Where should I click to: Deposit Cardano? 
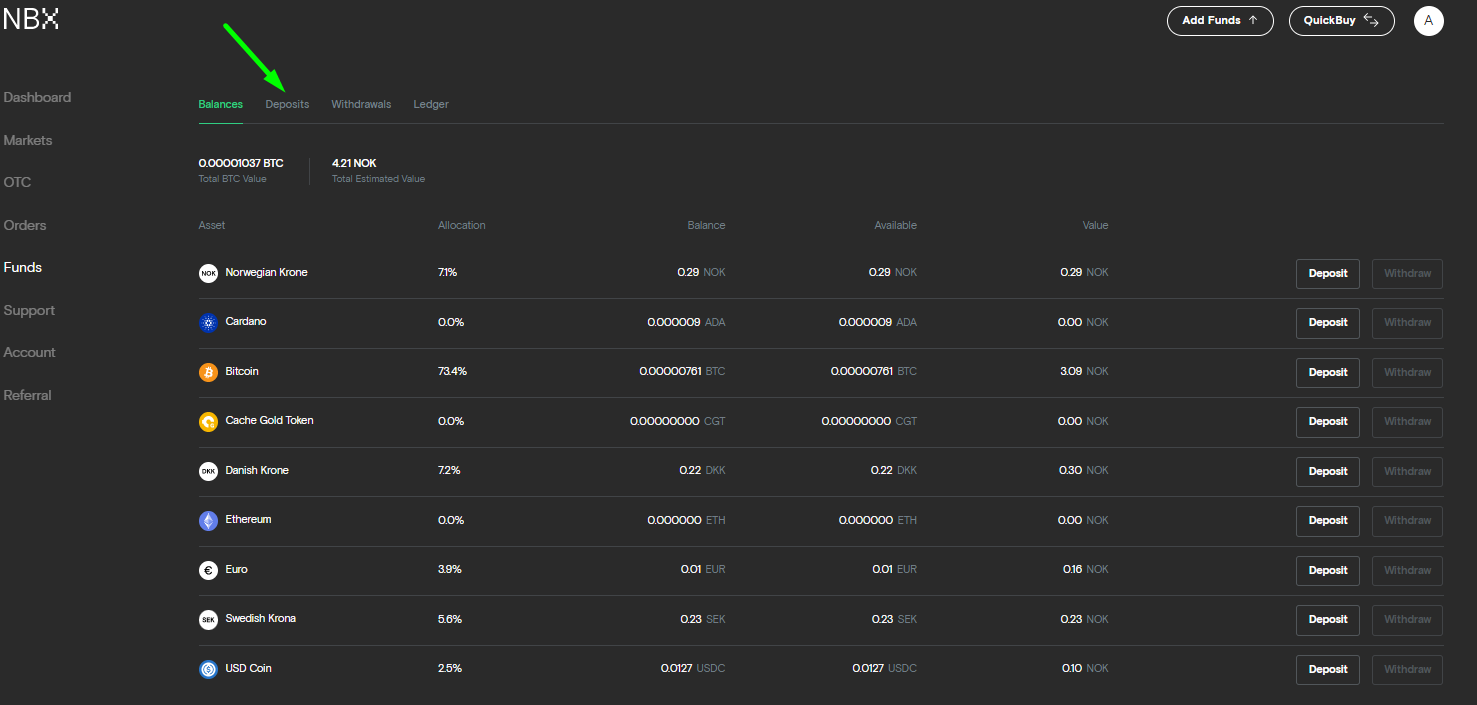click(1328, 323)
